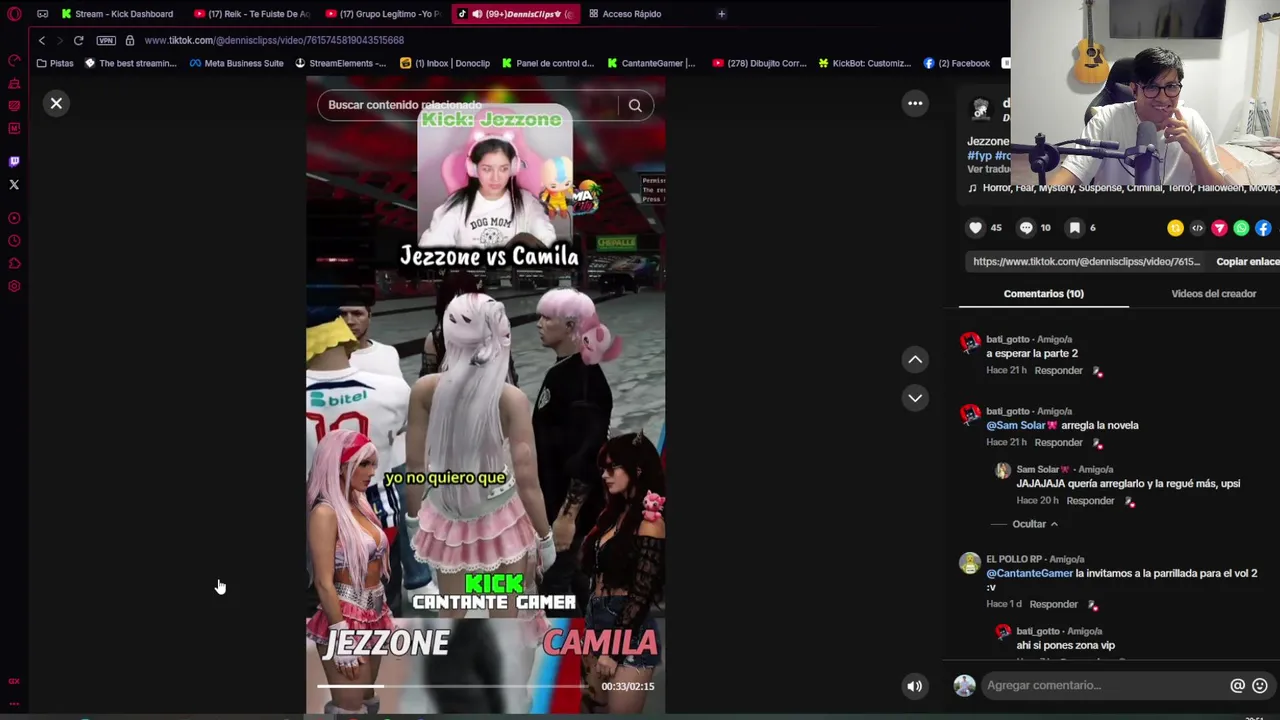Open the music track 'Horror, Fear, Mystery...'
This screenshot has width=1280, height=720.
tap(1130, 188)
